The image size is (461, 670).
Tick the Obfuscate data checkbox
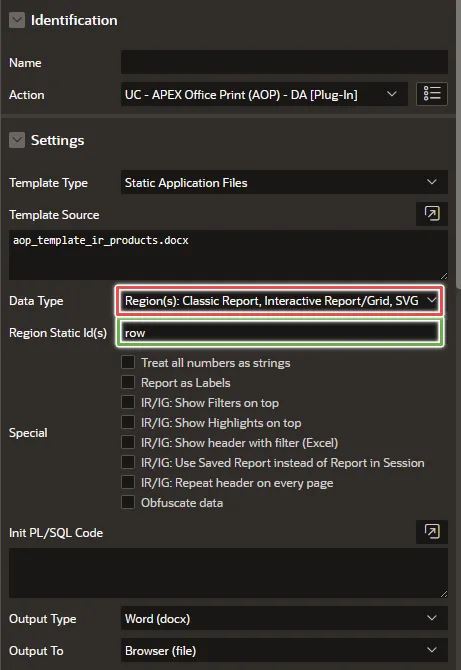[x=128, y=503]
